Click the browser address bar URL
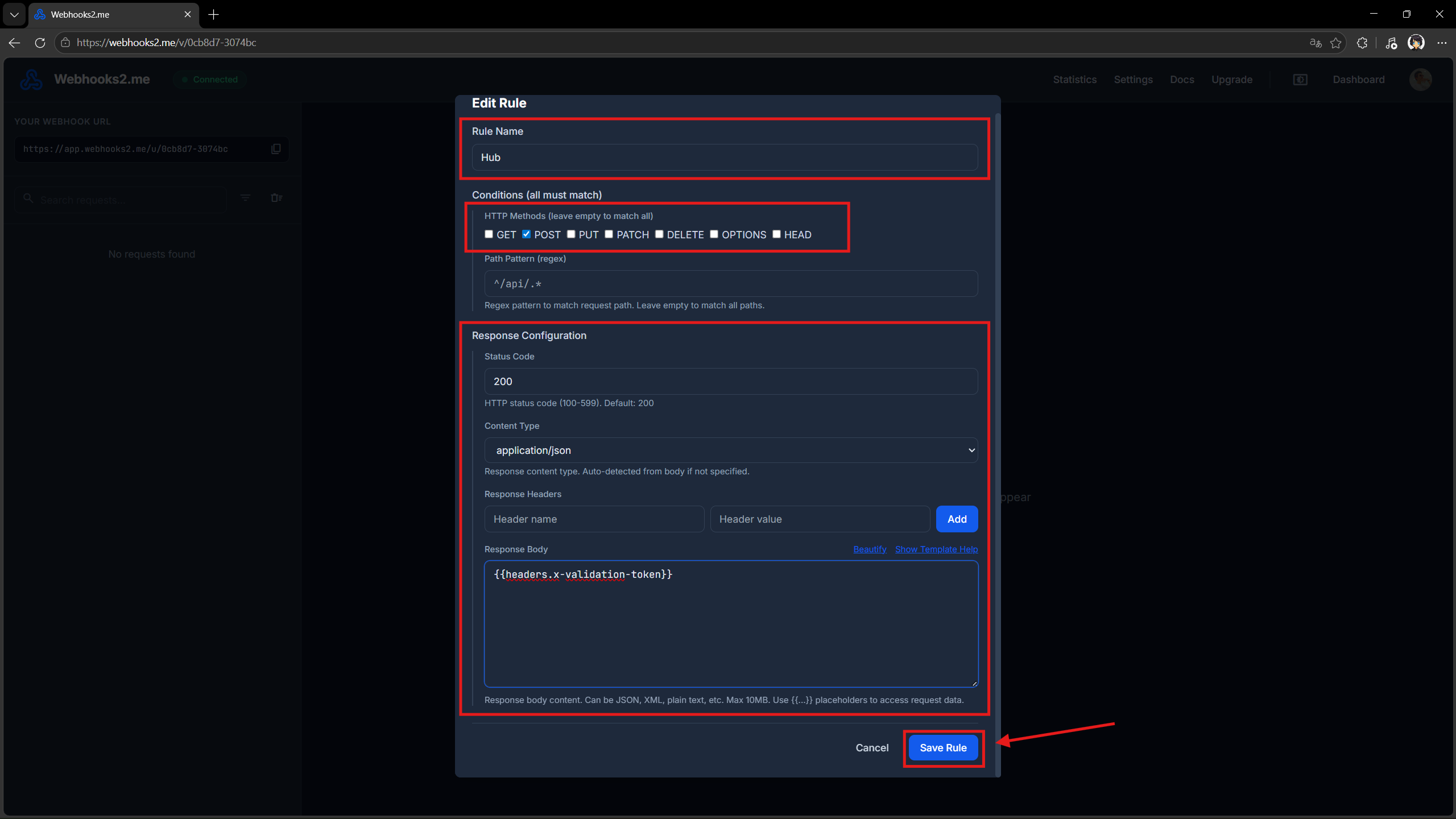This screenshot has height=819, width=1456. (167, 43)
